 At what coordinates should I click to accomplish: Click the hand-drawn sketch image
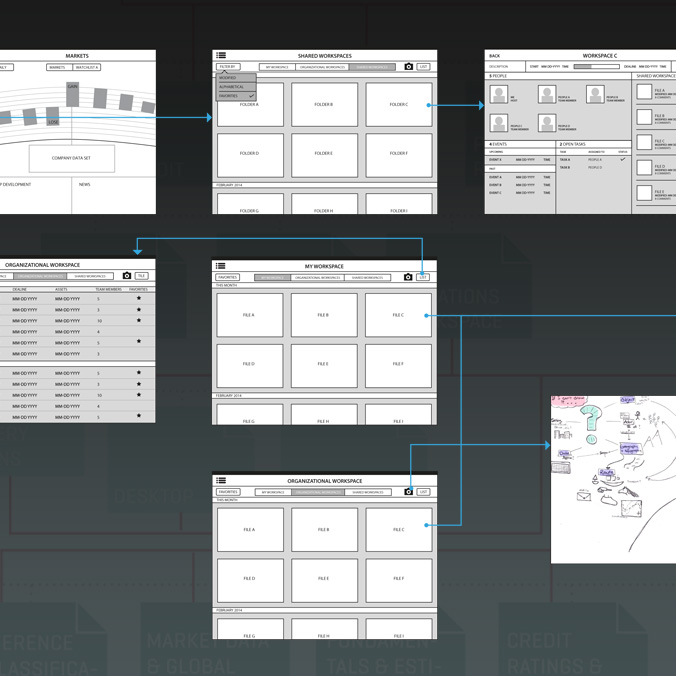point(613,479)
